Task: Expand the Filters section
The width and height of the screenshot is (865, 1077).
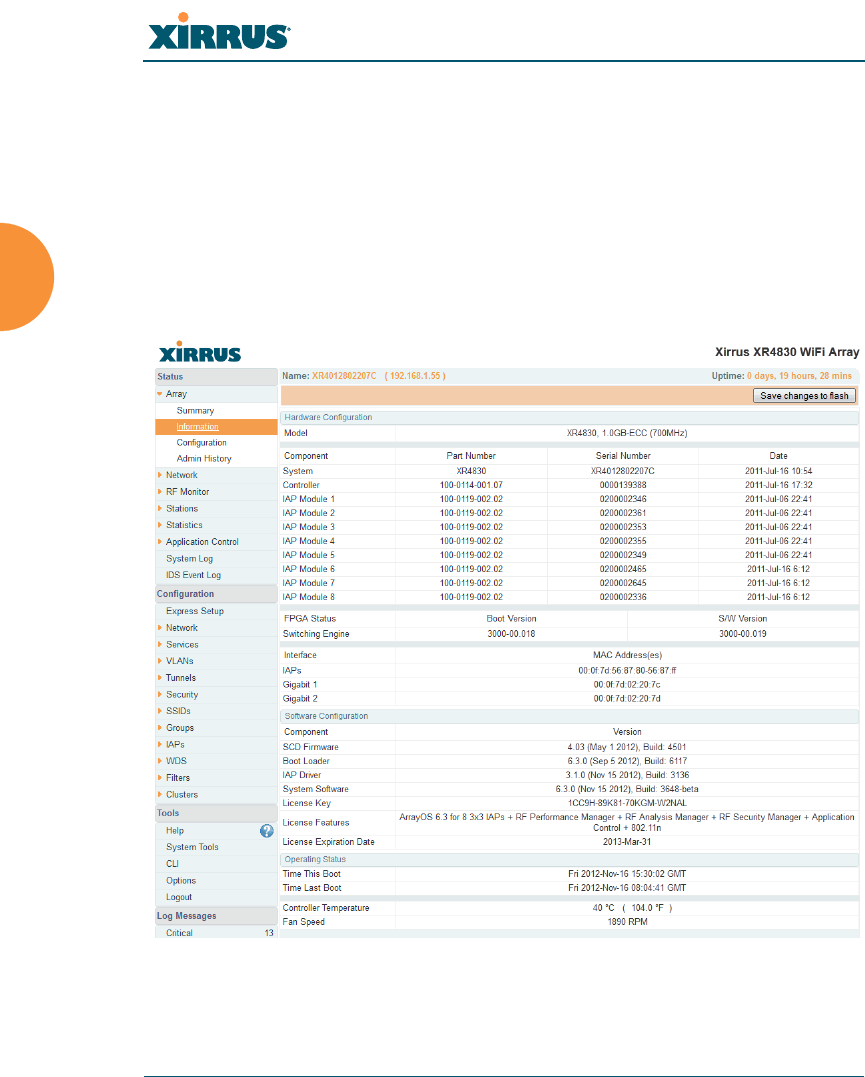Action: pos(159,778)
